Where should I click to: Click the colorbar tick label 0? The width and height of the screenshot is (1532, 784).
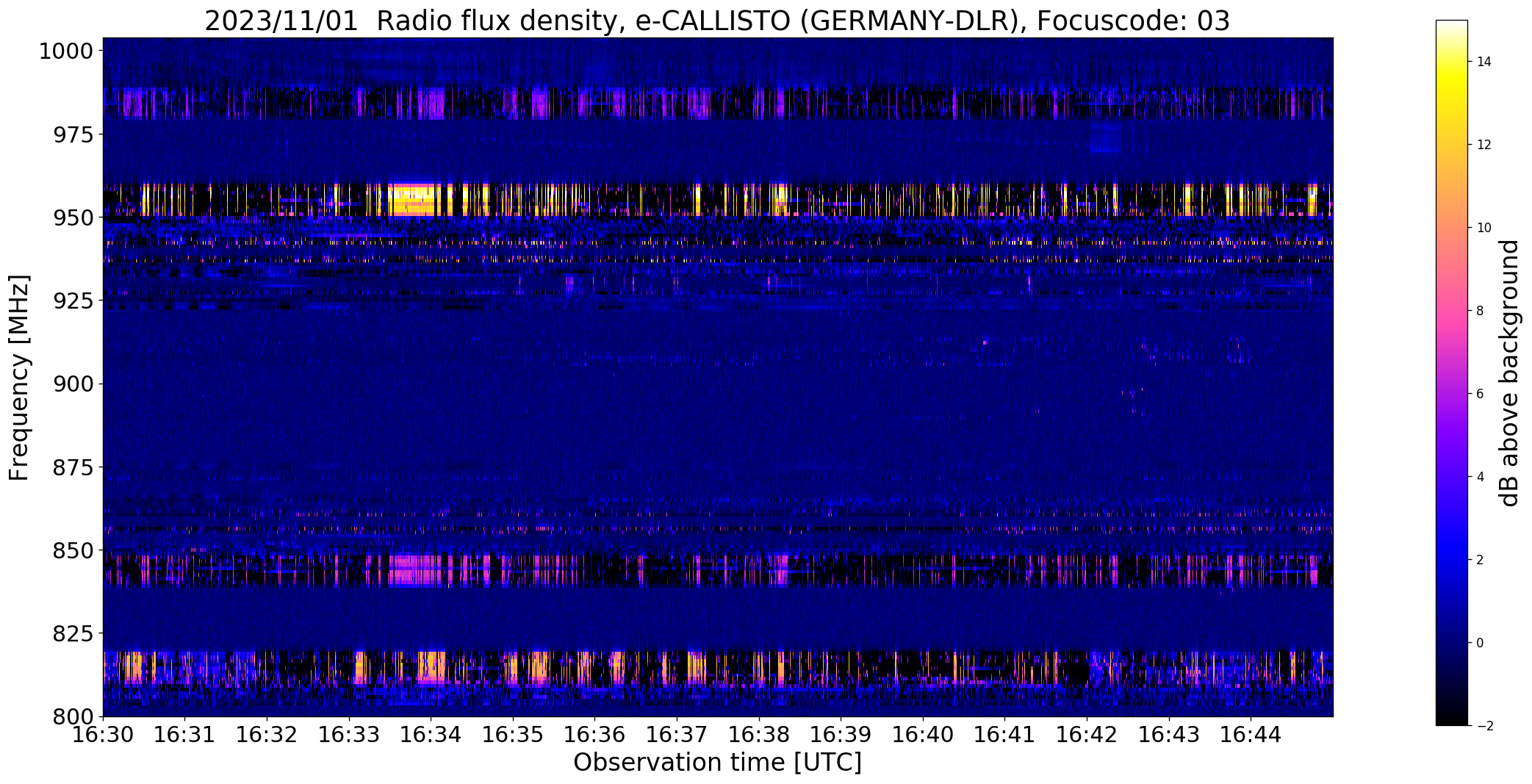pyautogui.click(x=1480, y=643)
